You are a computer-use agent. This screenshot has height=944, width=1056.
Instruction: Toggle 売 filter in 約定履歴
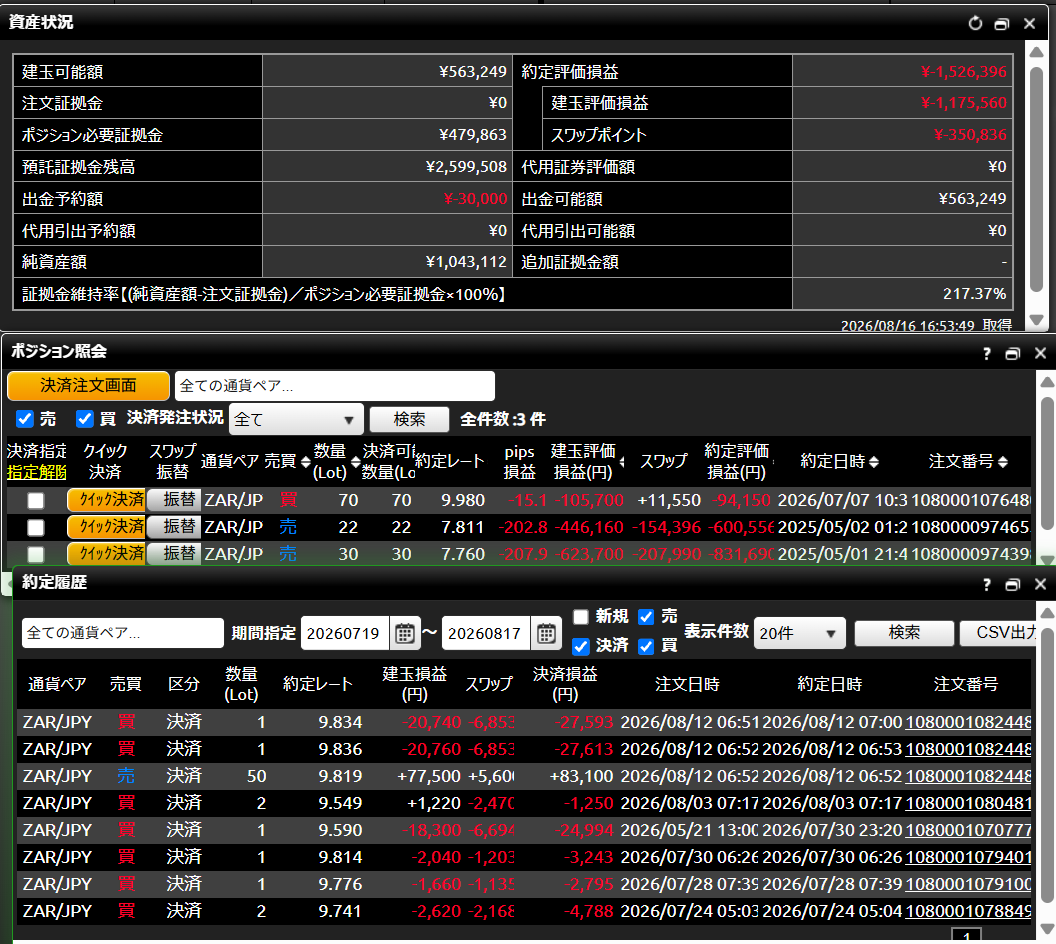pos(646,617)
